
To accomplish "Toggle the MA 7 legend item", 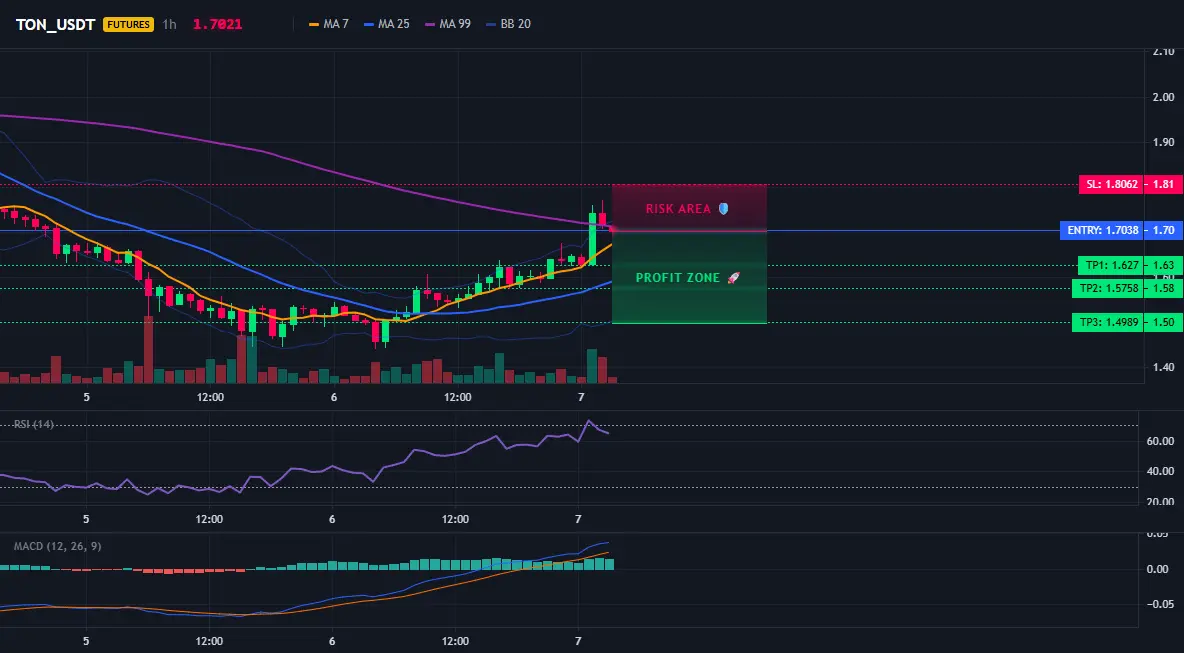I will pyautogui.click(x=329, y=24).
